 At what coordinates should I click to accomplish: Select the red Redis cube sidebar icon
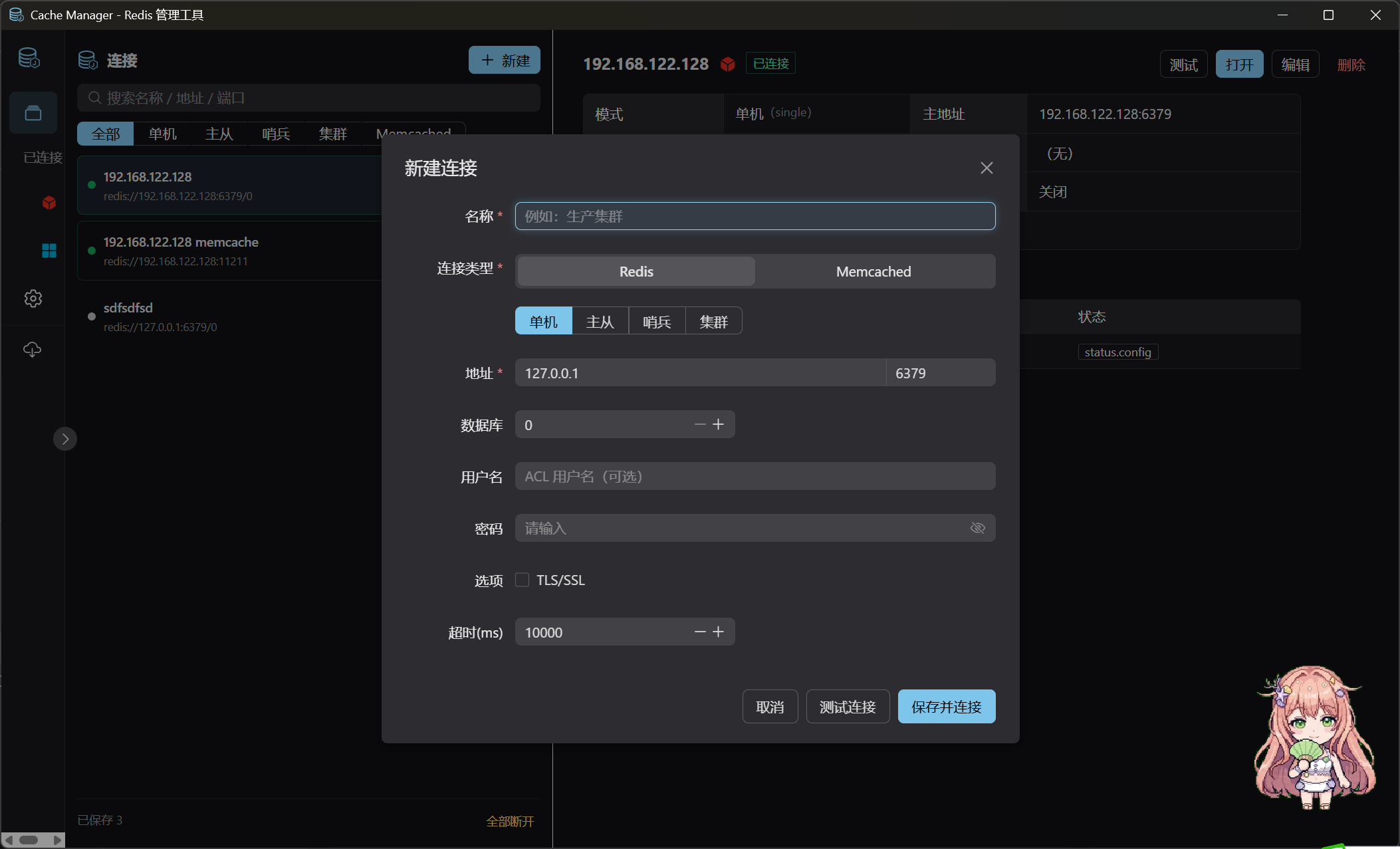(49, 202)
